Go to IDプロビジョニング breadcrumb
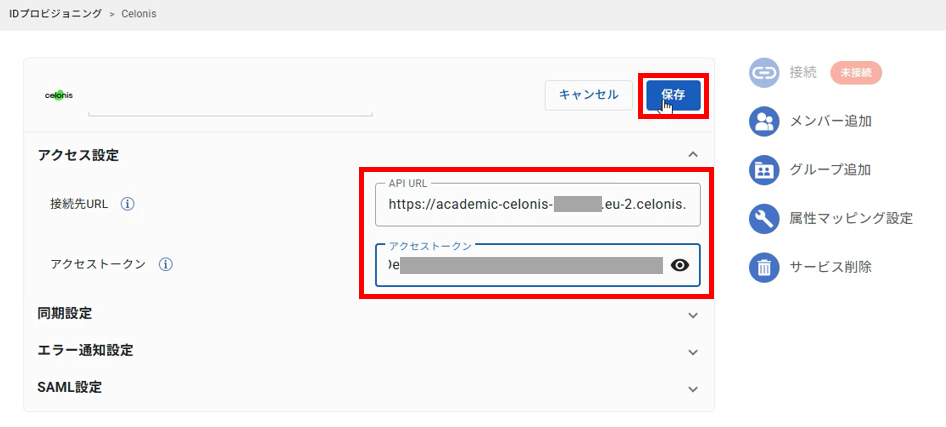The image size is (946, 427). coord(55,13)
